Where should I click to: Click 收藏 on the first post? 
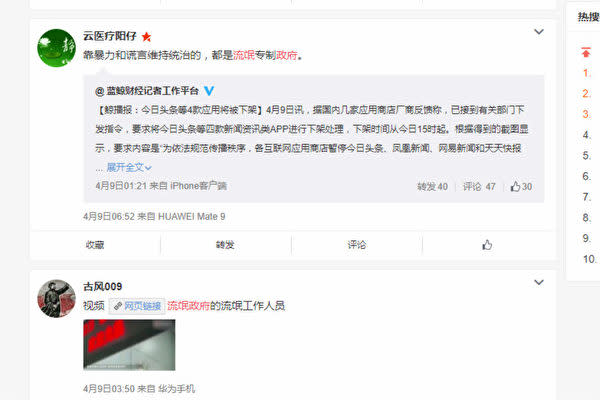(x=95, y=245)
